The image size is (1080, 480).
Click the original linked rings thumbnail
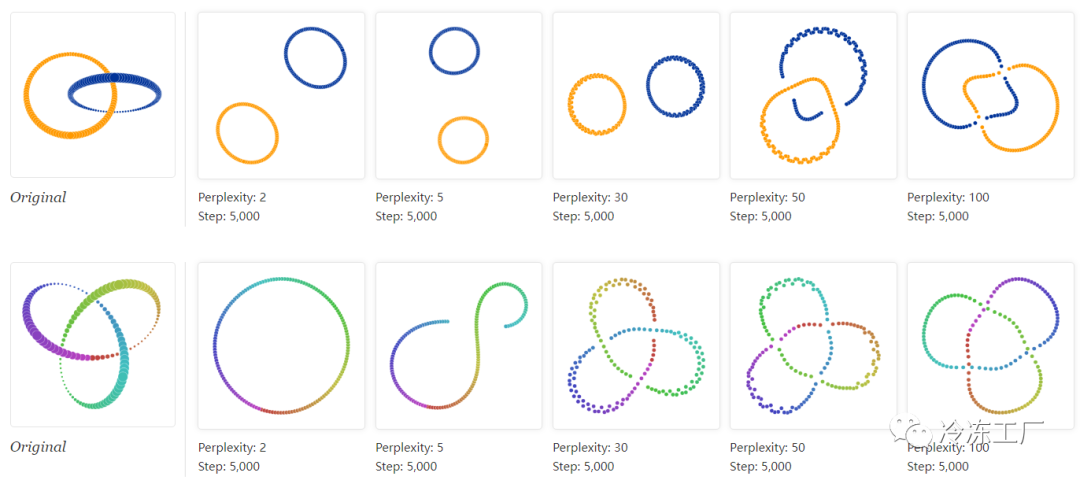[92, 95]
